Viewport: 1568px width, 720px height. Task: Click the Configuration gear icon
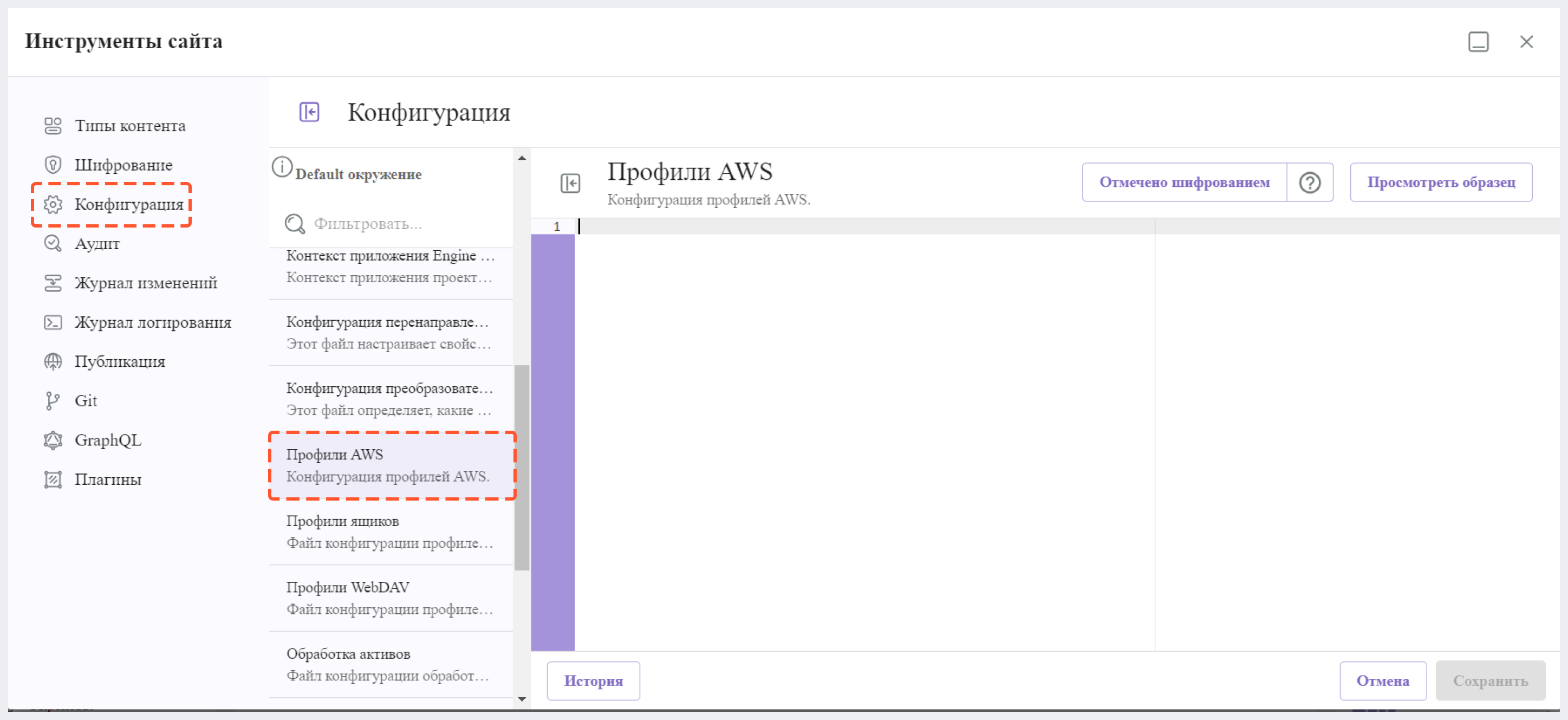(x=53, y=204)
